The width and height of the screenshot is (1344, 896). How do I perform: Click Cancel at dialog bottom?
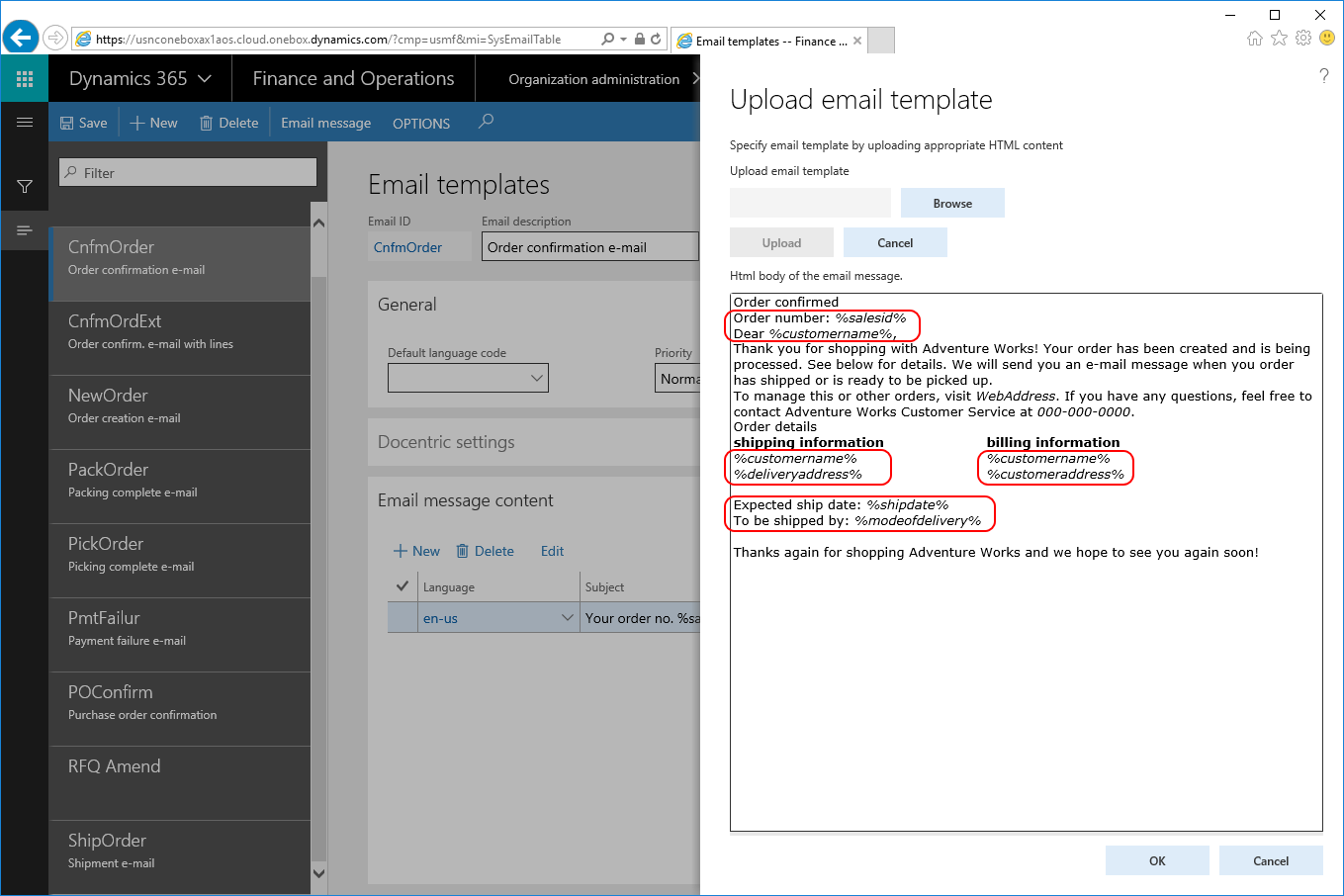pyautogui.click(x=1271, y=860)
